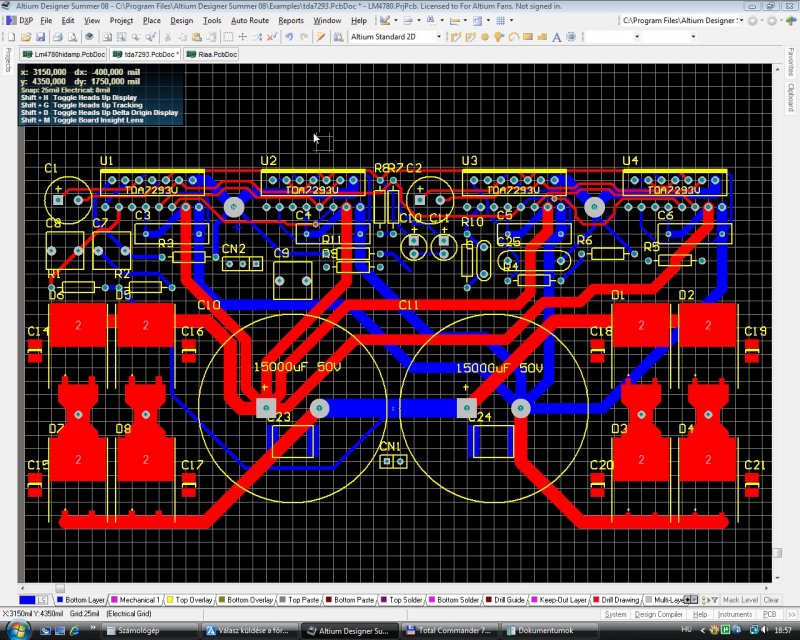The image size is (800, 640).
Task: Select the Place Polygon Plane tool
Action: click(542, 37)
